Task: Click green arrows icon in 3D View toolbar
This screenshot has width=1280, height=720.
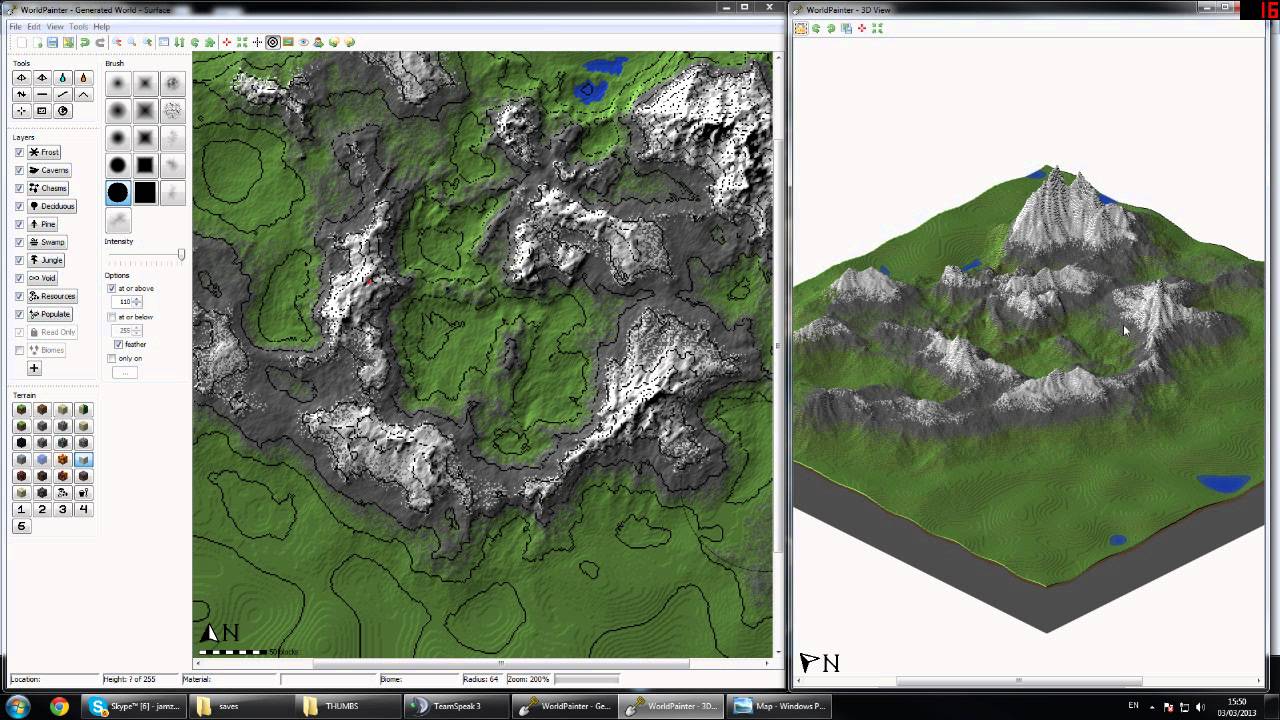Action: coord(877,28)
